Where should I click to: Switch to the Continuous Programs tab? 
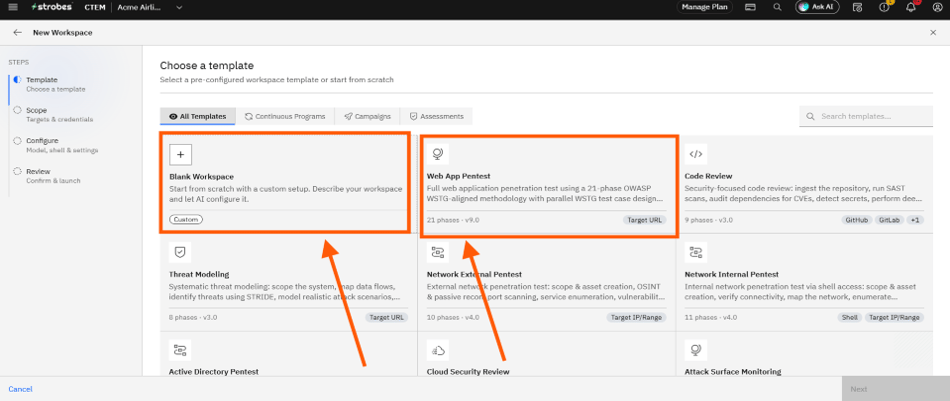pyautogui.click(x=285, y=116)
